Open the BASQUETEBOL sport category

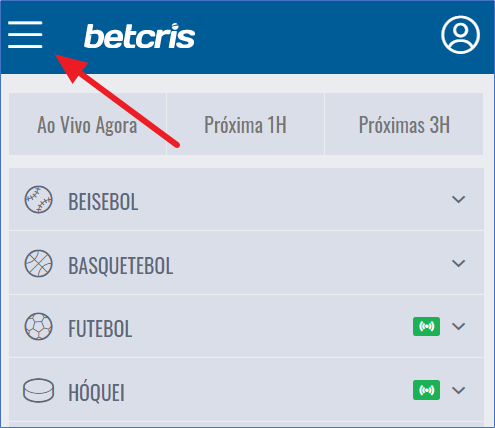[246, 263]
